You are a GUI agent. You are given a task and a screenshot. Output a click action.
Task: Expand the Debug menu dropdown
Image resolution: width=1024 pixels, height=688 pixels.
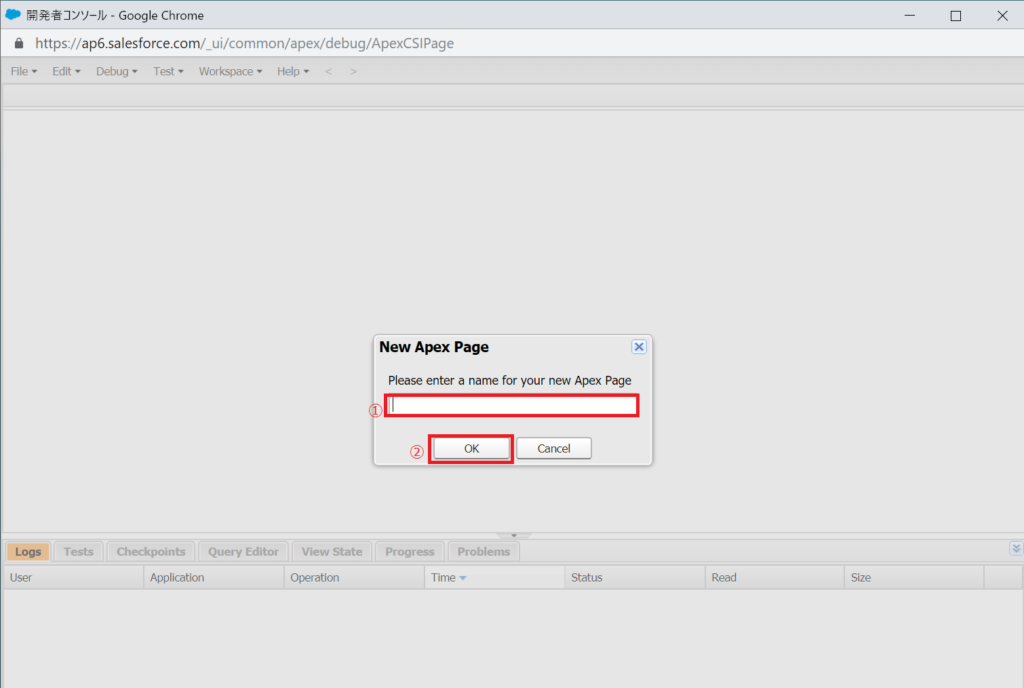[x=117, y=71]
